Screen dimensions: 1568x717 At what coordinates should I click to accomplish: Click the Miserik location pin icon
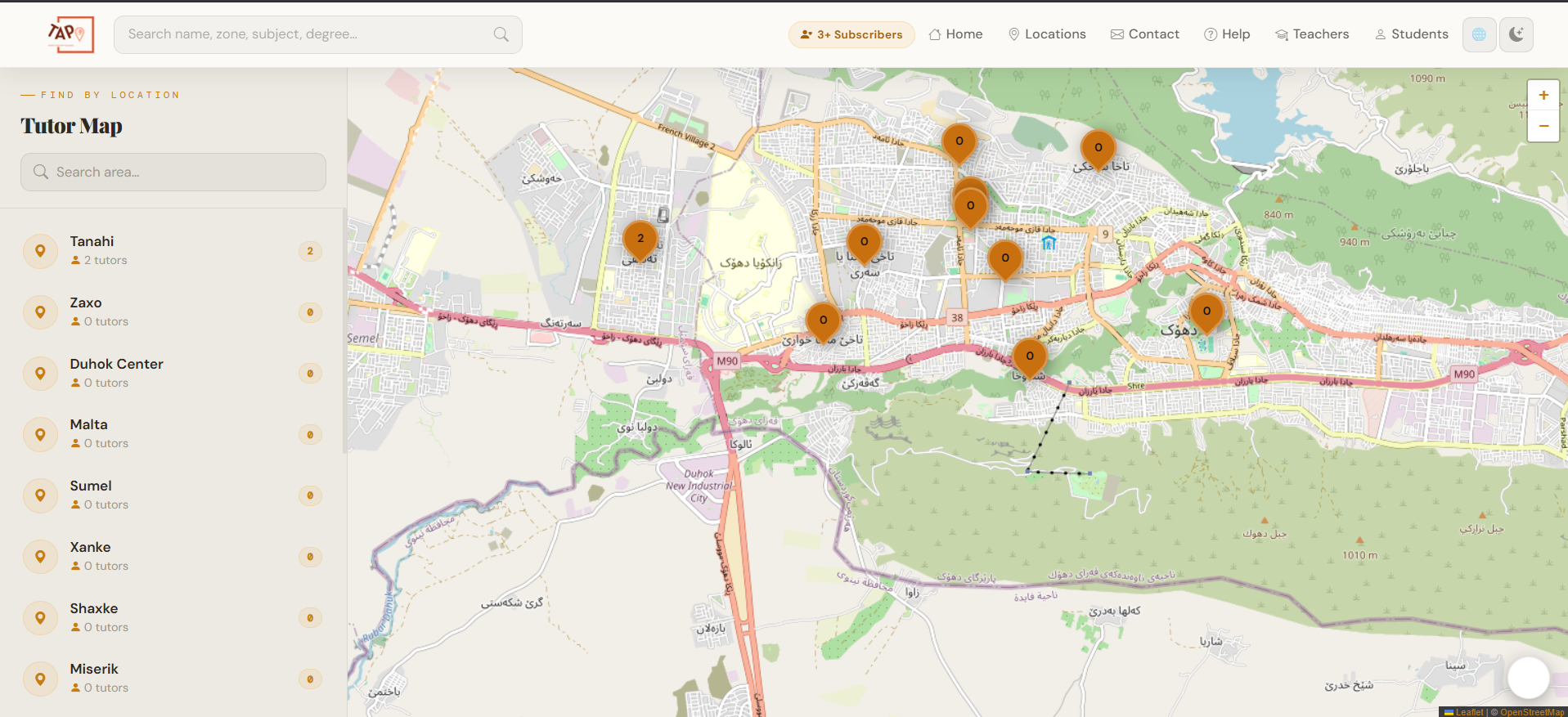point(40,679)
